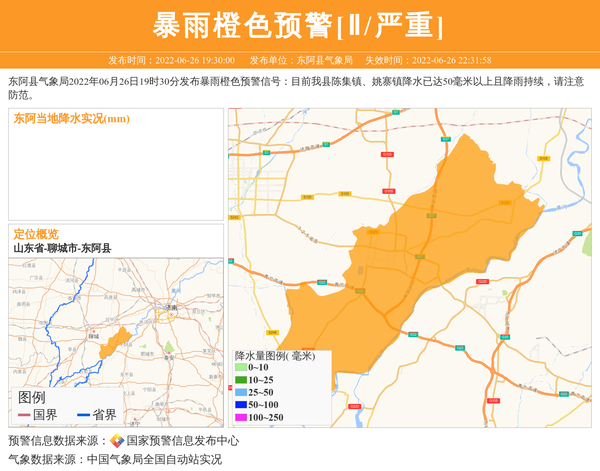The height and width of the screenshot is (471, 600).
Task: Click the 10~25 dark green legend swatch
Action: [241, 380]
